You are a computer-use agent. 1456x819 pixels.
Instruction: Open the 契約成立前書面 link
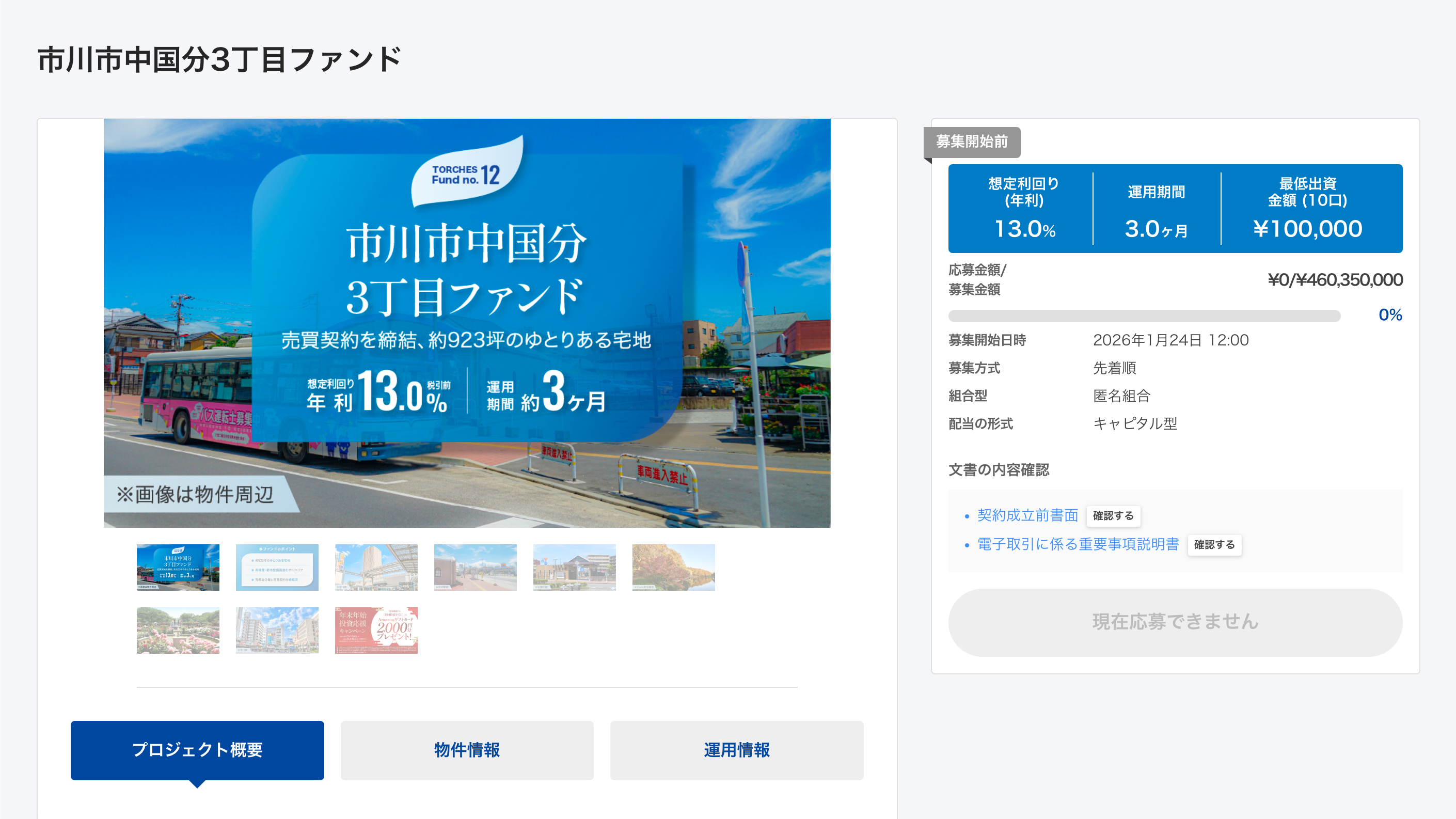1027,515
